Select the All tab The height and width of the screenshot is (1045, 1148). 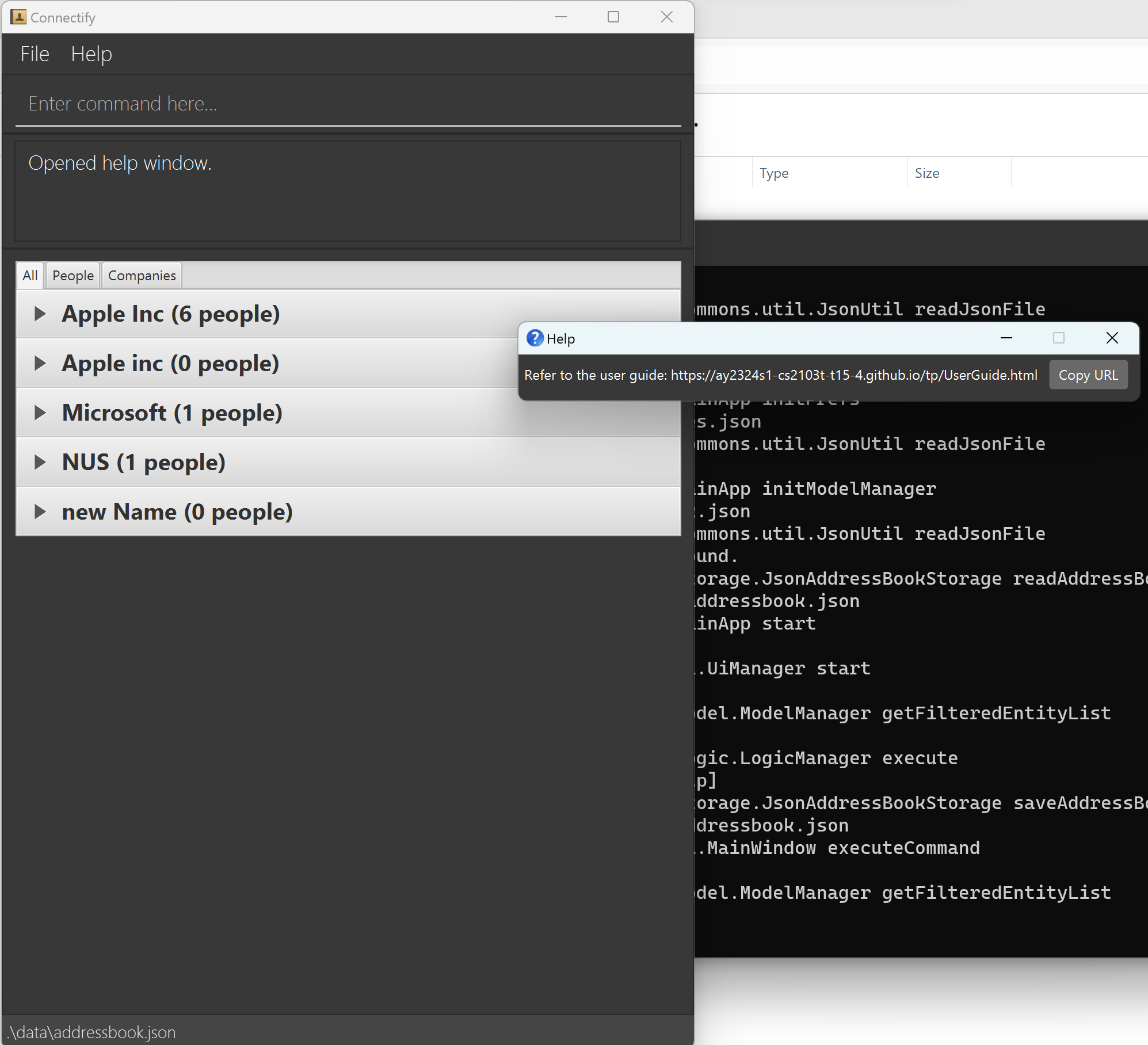[x=30, y=276]
